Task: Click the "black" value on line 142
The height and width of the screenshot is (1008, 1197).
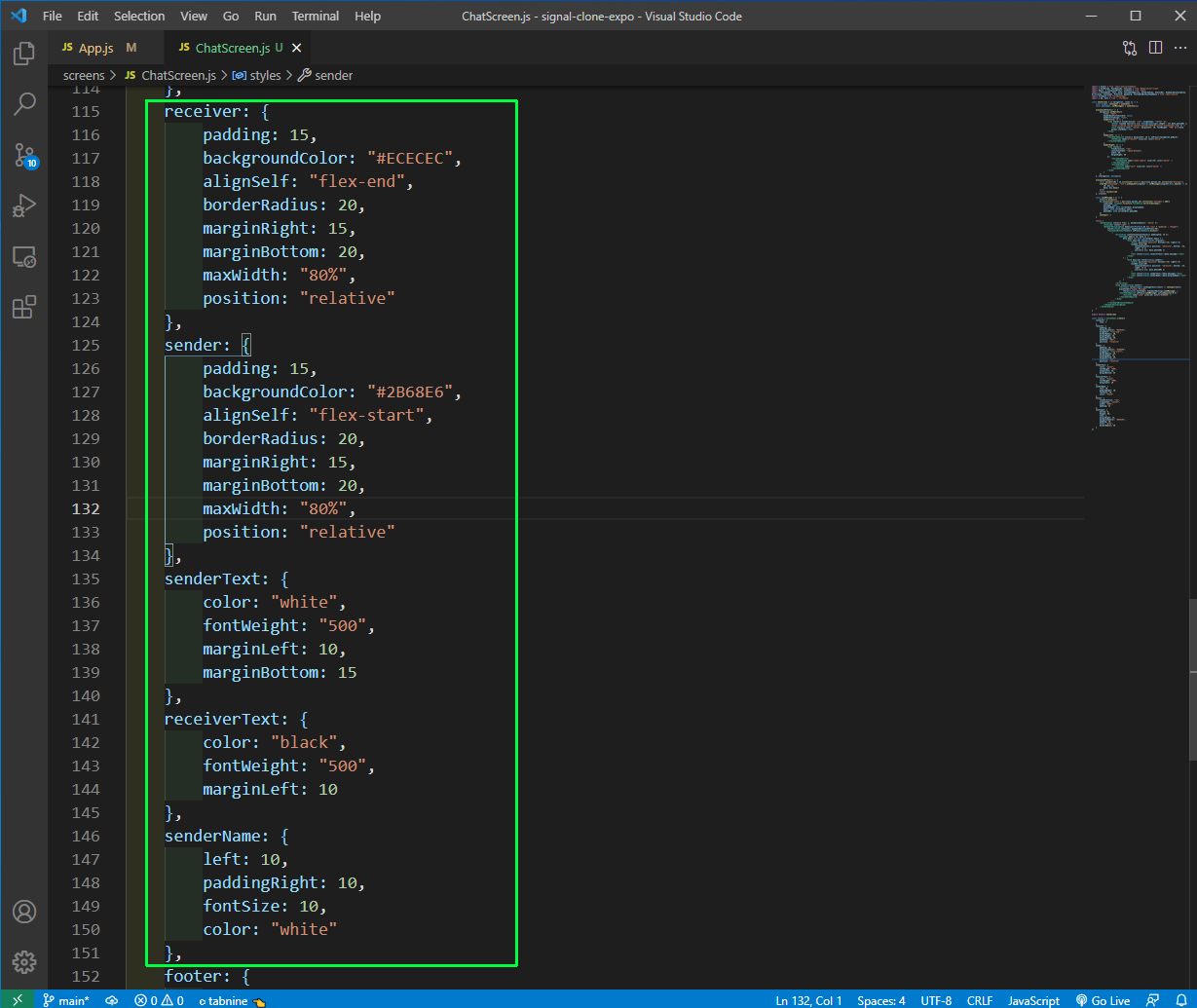Action: click(x=304, y=742)
